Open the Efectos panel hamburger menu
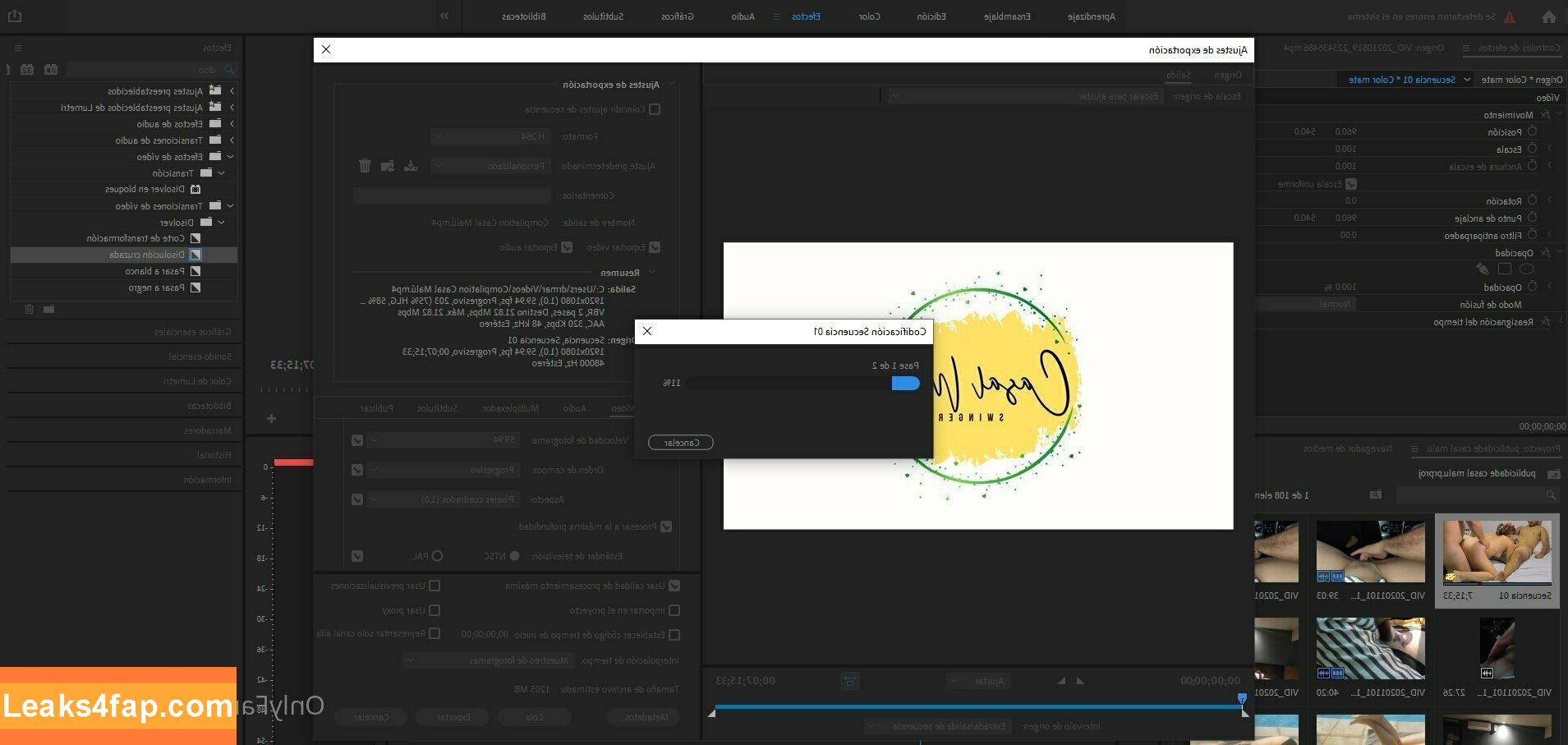 [18, 48]
